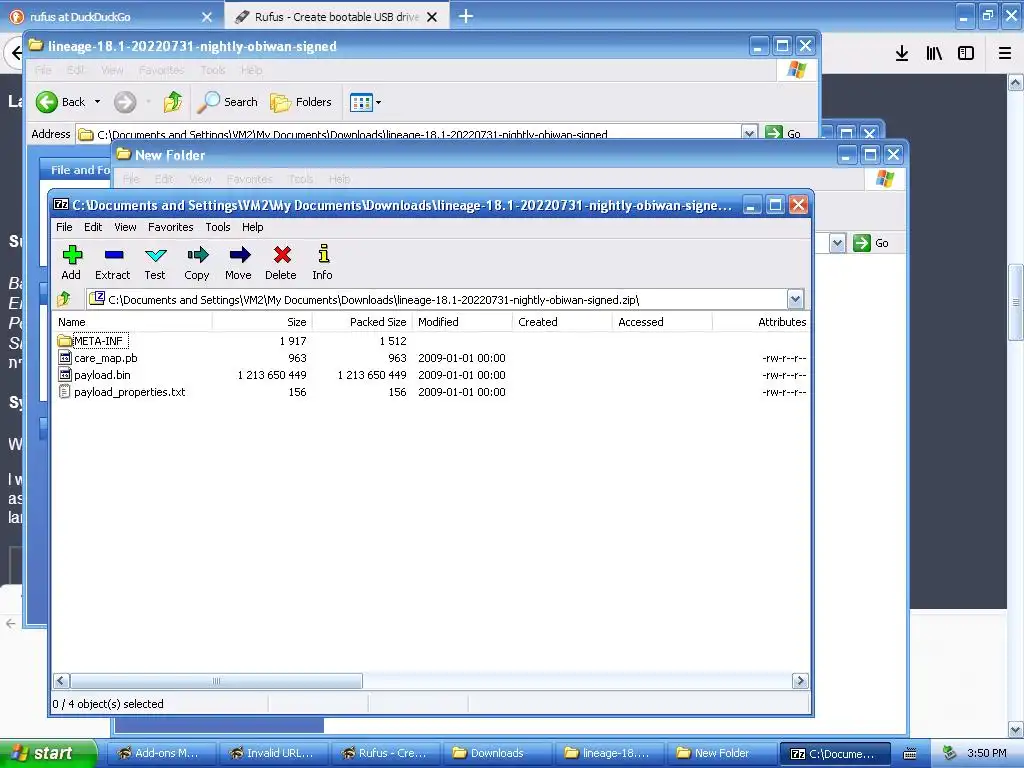
Task: Switch to Downloads folder taskbar item
Action: [x=496, y=753]
